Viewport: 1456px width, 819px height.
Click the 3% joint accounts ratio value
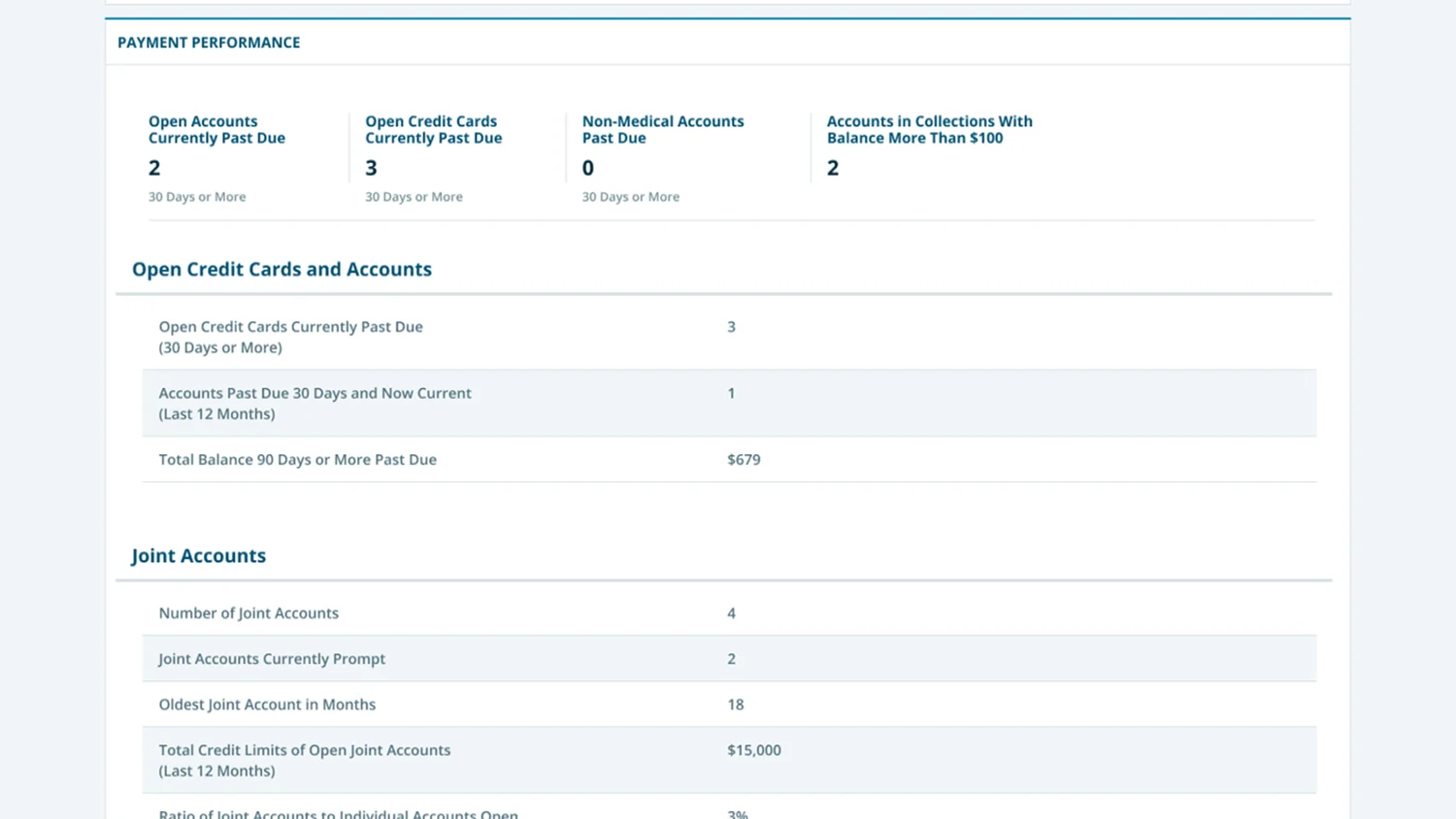(x=737, y=813)
